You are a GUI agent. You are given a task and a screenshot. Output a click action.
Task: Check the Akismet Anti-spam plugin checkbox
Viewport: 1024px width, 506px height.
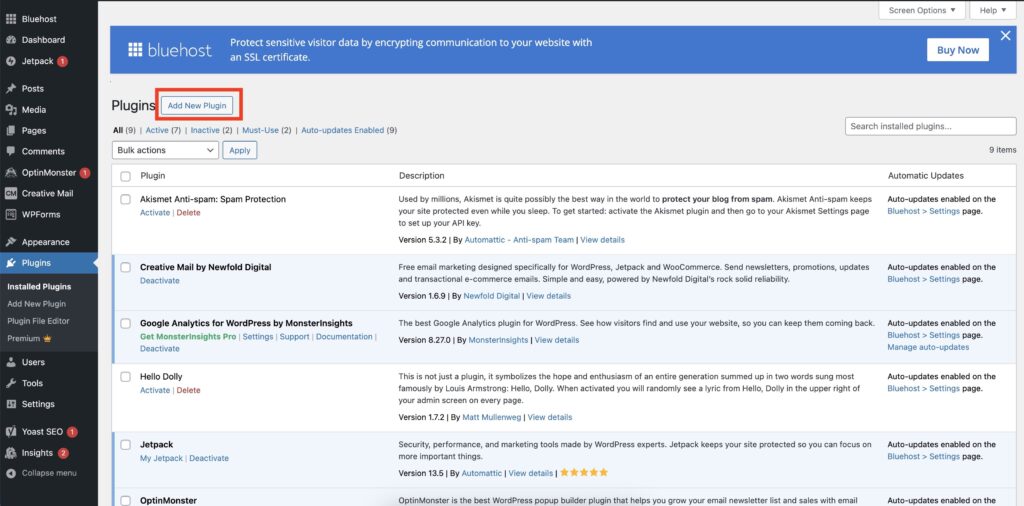[125, 199]
